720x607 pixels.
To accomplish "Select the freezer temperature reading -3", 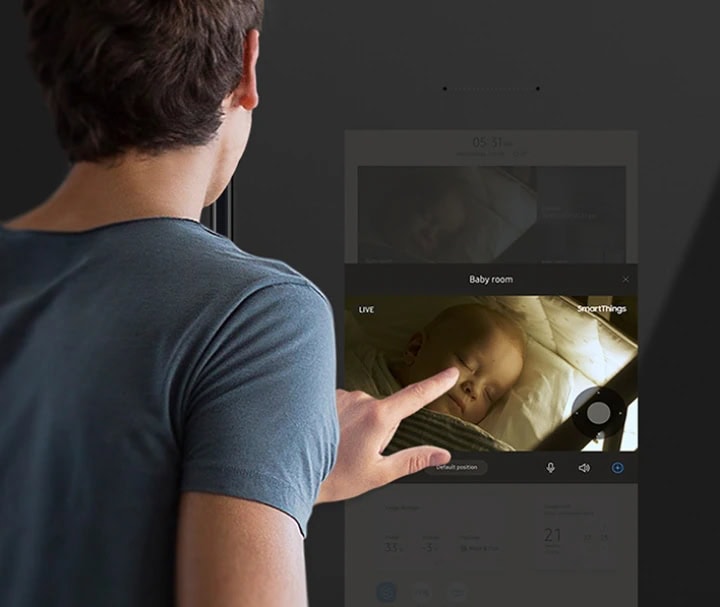I will click(x=428, y=546).
